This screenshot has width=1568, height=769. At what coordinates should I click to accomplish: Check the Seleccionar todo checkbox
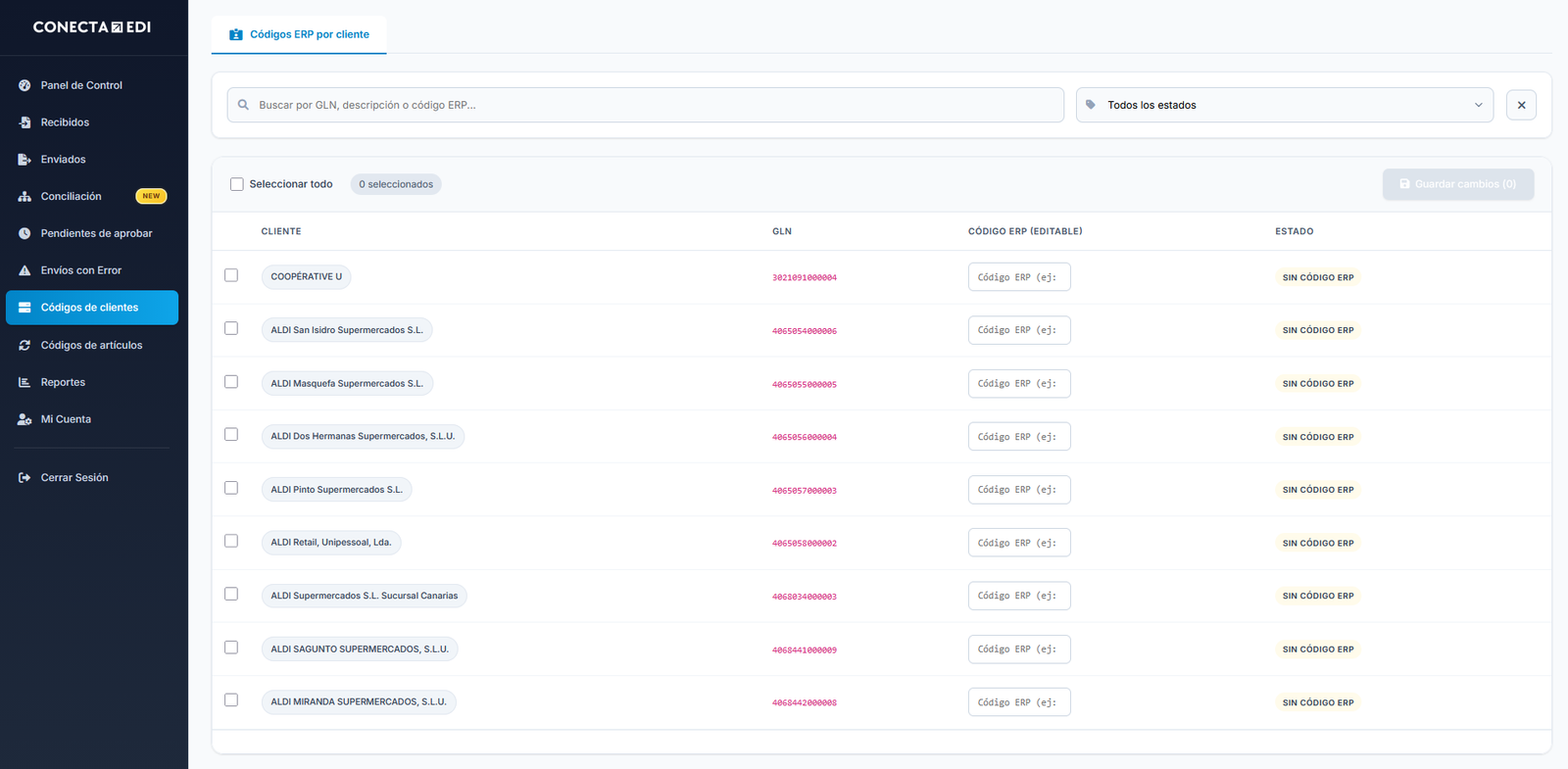[x=236, y=184]
